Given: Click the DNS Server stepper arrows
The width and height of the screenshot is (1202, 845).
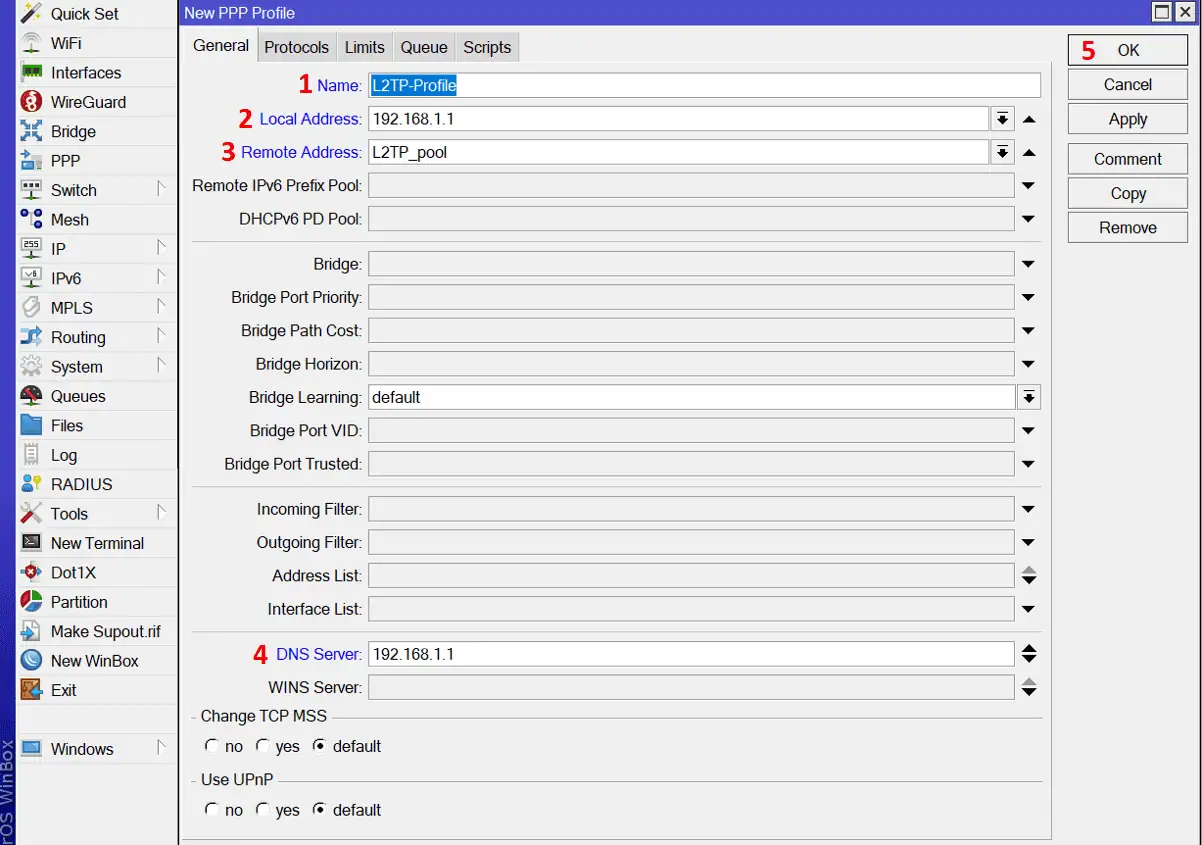Looking at the screenshot, I should pyautogui.click(x=1028, y=654).
